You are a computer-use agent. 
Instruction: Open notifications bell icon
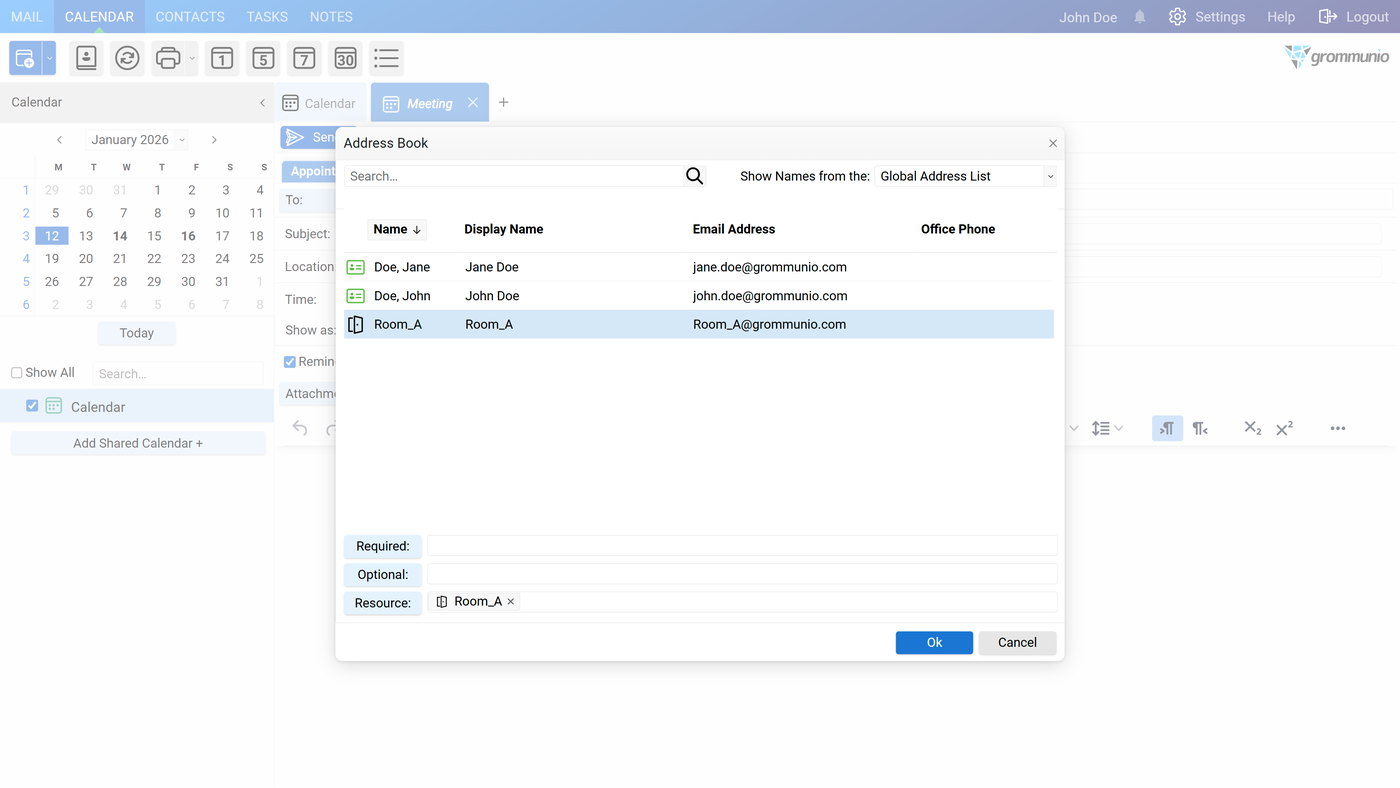(1140, 17)
